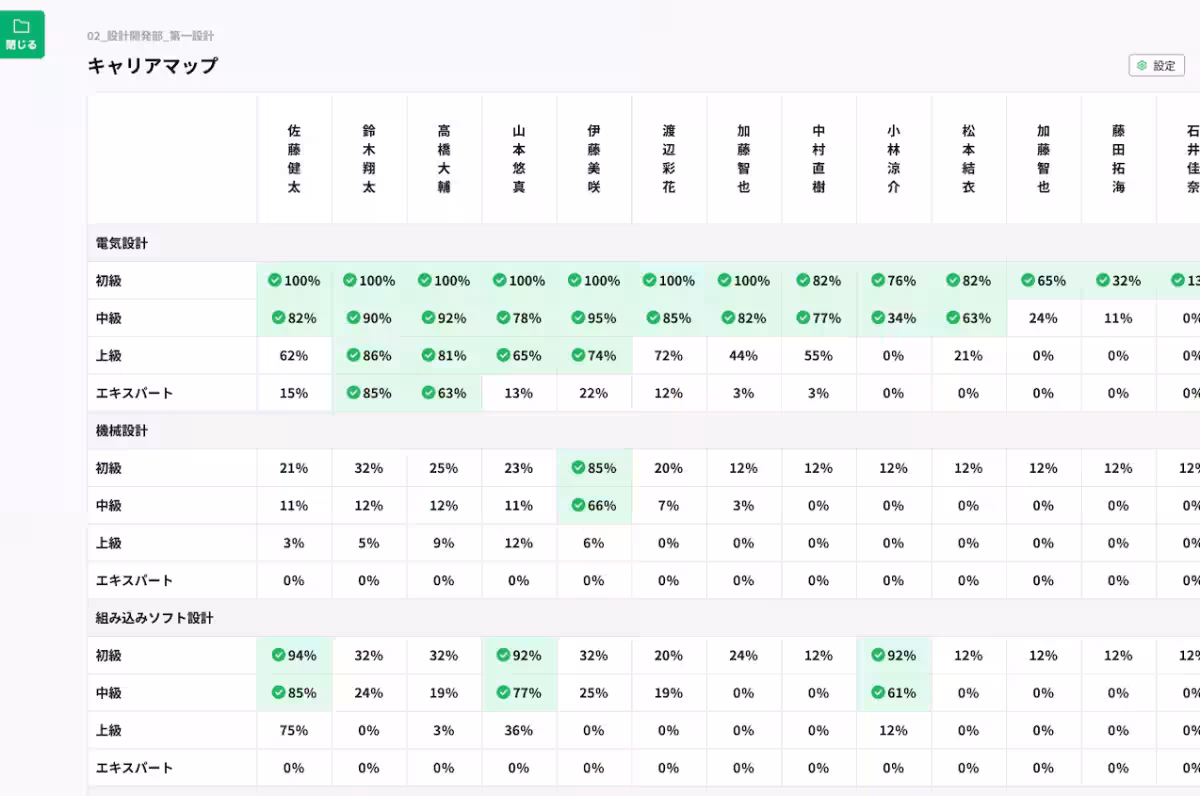Select the 松本結衣 column header
This screenshot has width=1200, height=796.
(x=968, y=158)
